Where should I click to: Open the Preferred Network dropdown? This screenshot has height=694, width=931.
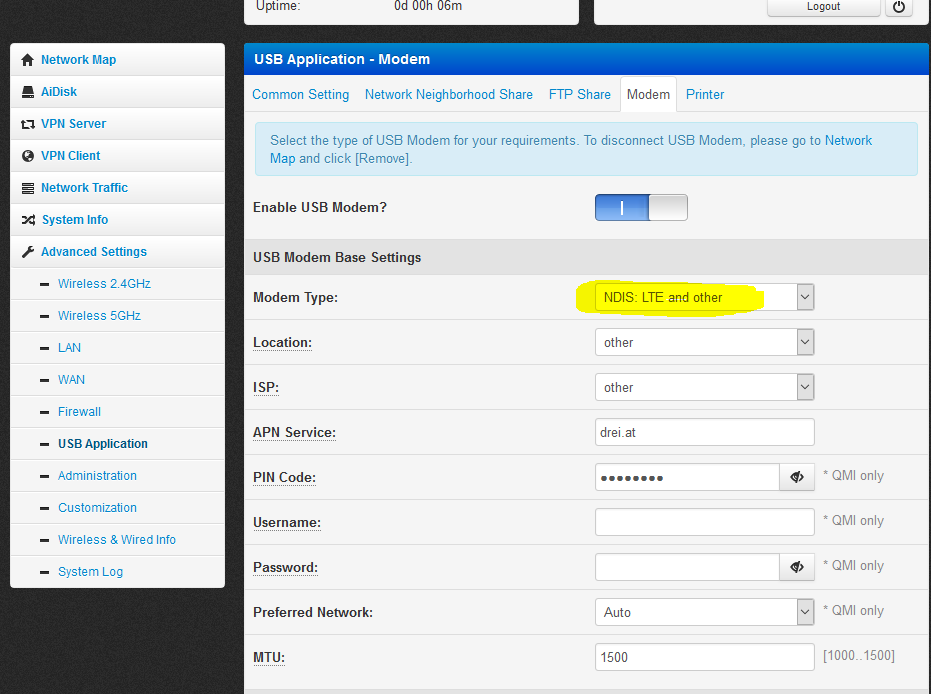click(x=704, y=612)
